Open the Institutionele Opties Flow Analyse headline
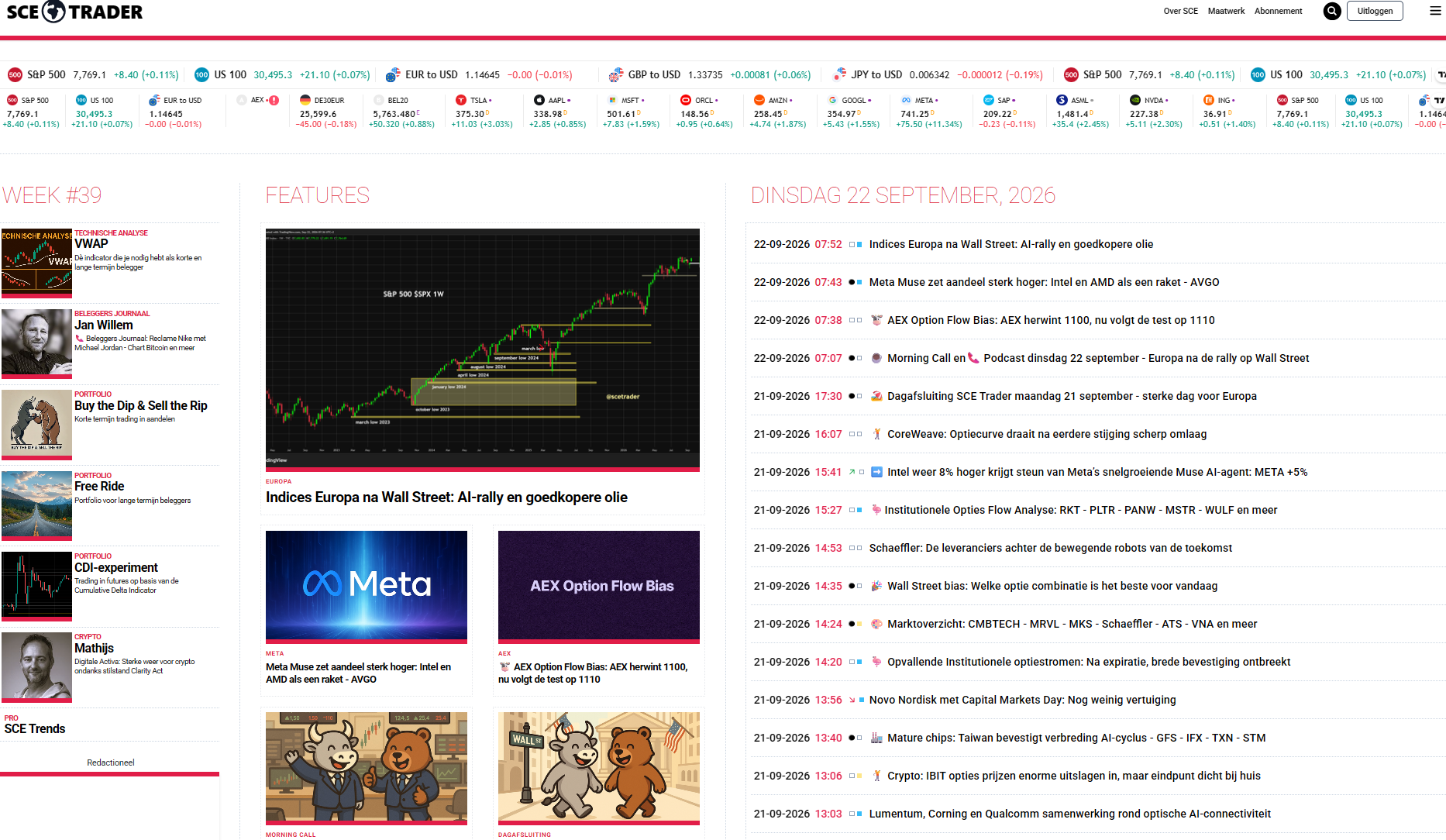This screenshot has height=840, width=1446. [x=1081, y=510]
